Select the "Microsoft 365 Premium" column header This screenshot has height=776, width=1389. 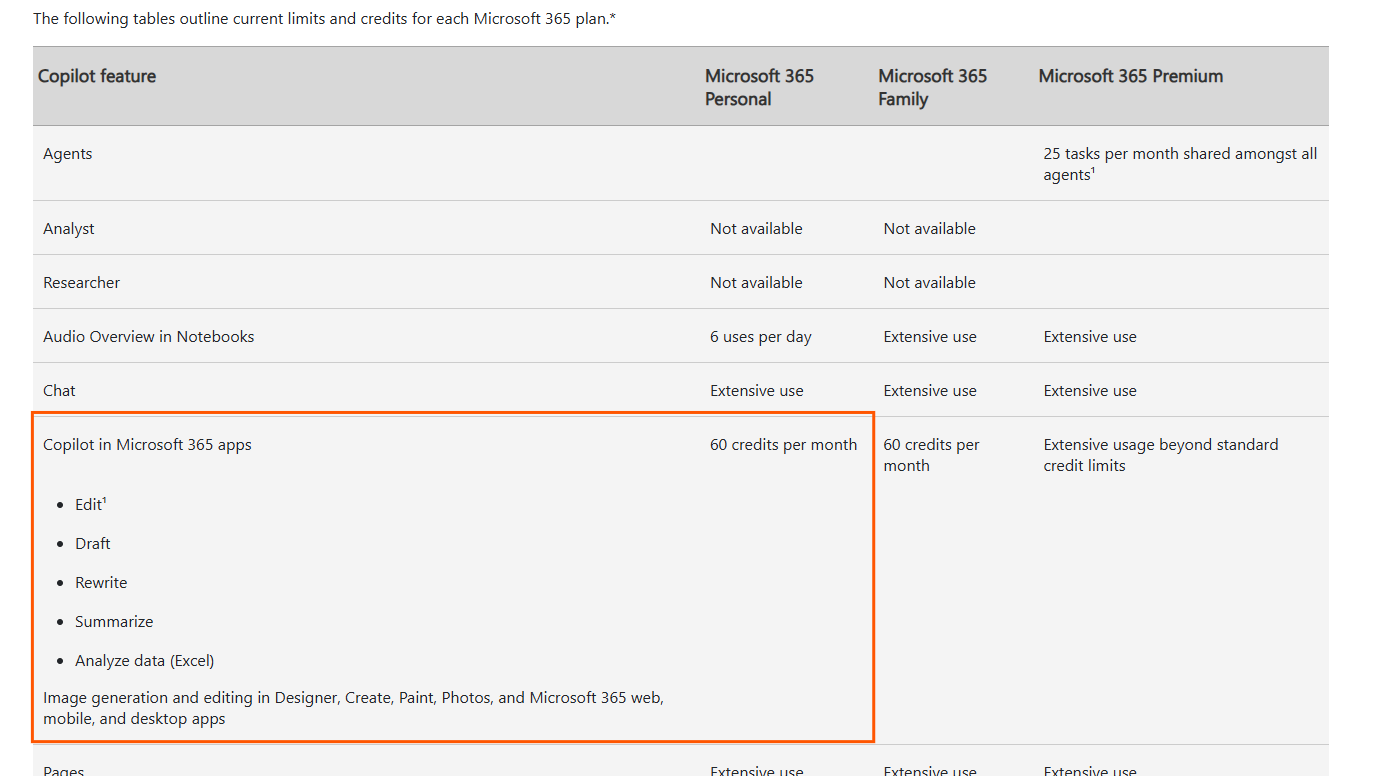(1131, 76)
